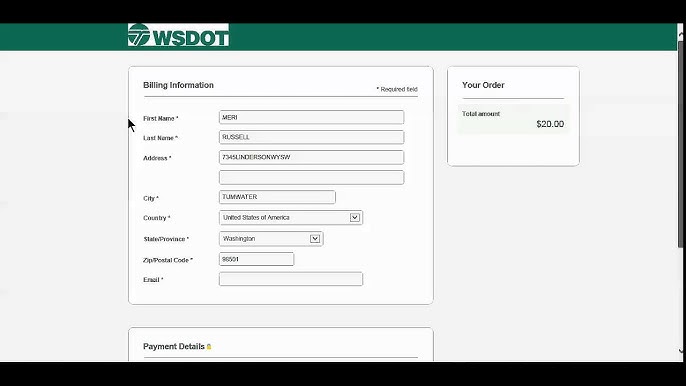This screenshot has height=386, width=686.
Task: Click the "First Name *" label
Action: 161,118
